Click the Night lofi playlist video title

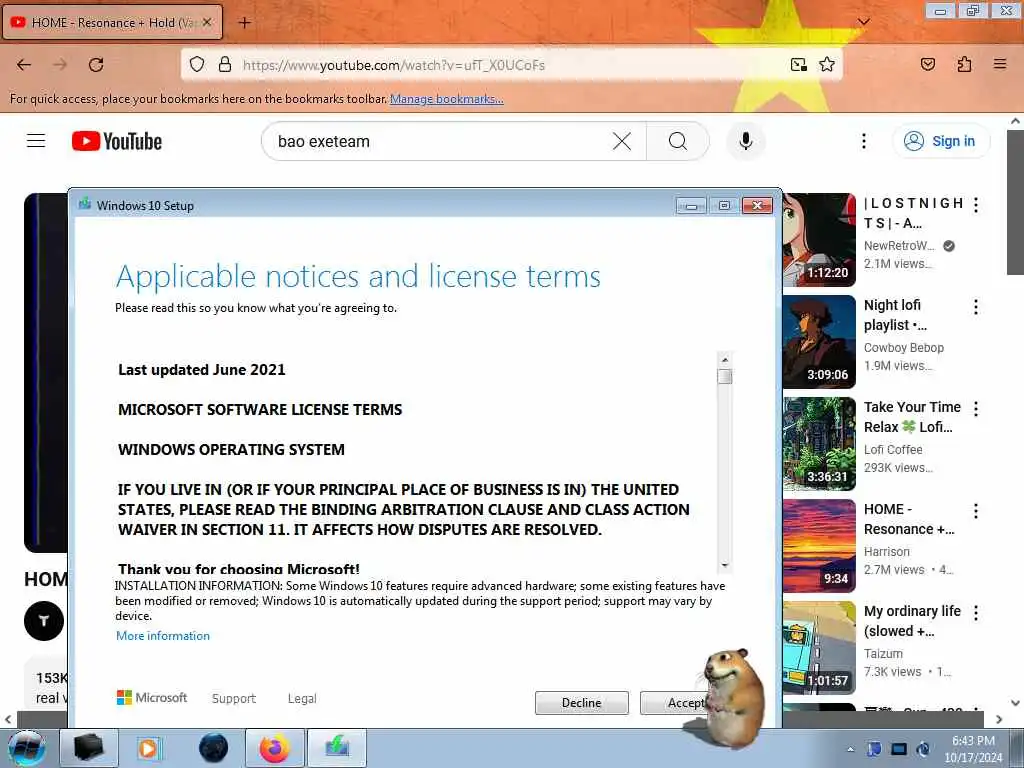click(895, 315)
